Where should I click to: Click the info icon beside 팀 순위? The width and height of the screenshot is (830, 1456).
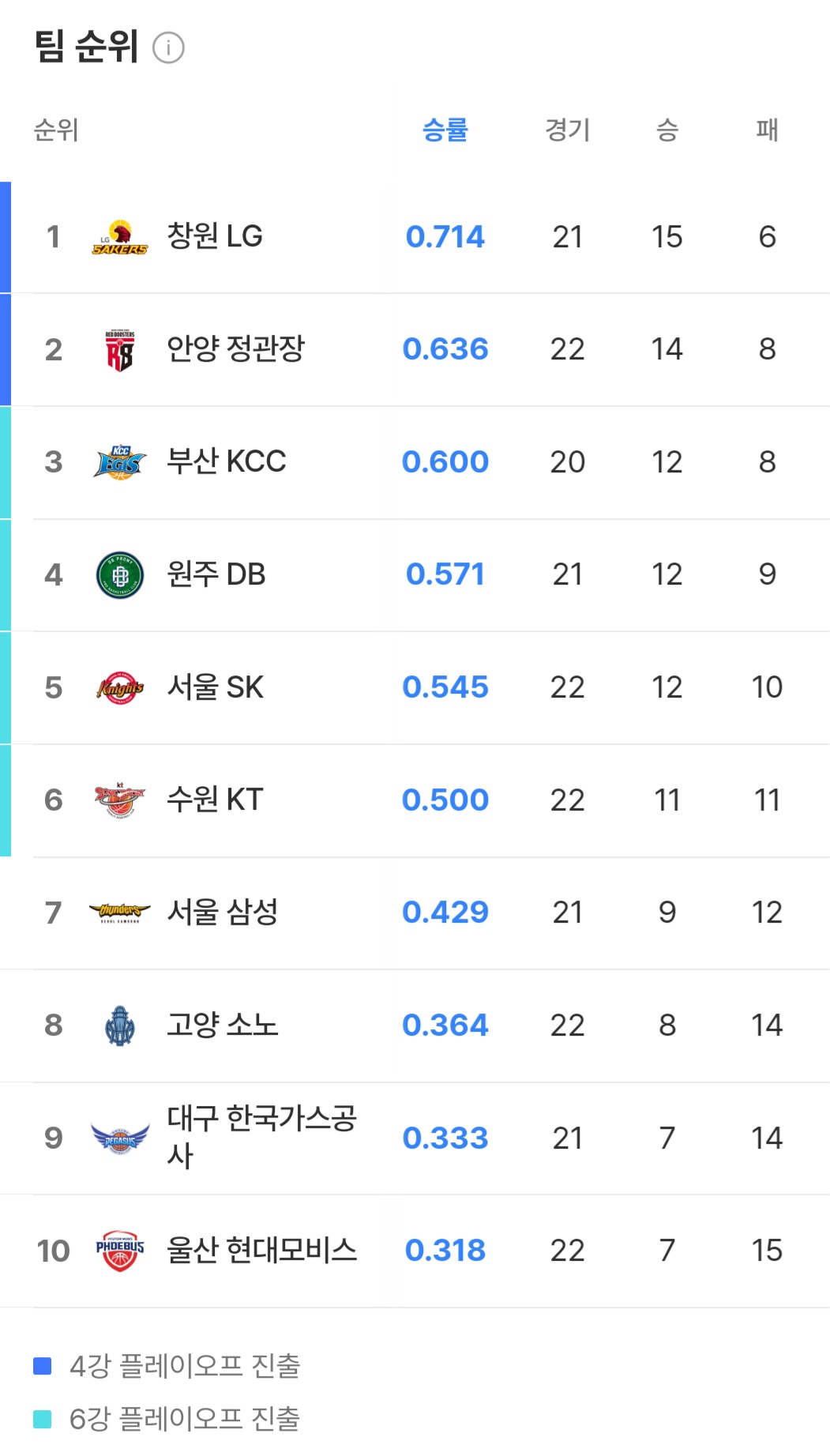tap(168, 47)
